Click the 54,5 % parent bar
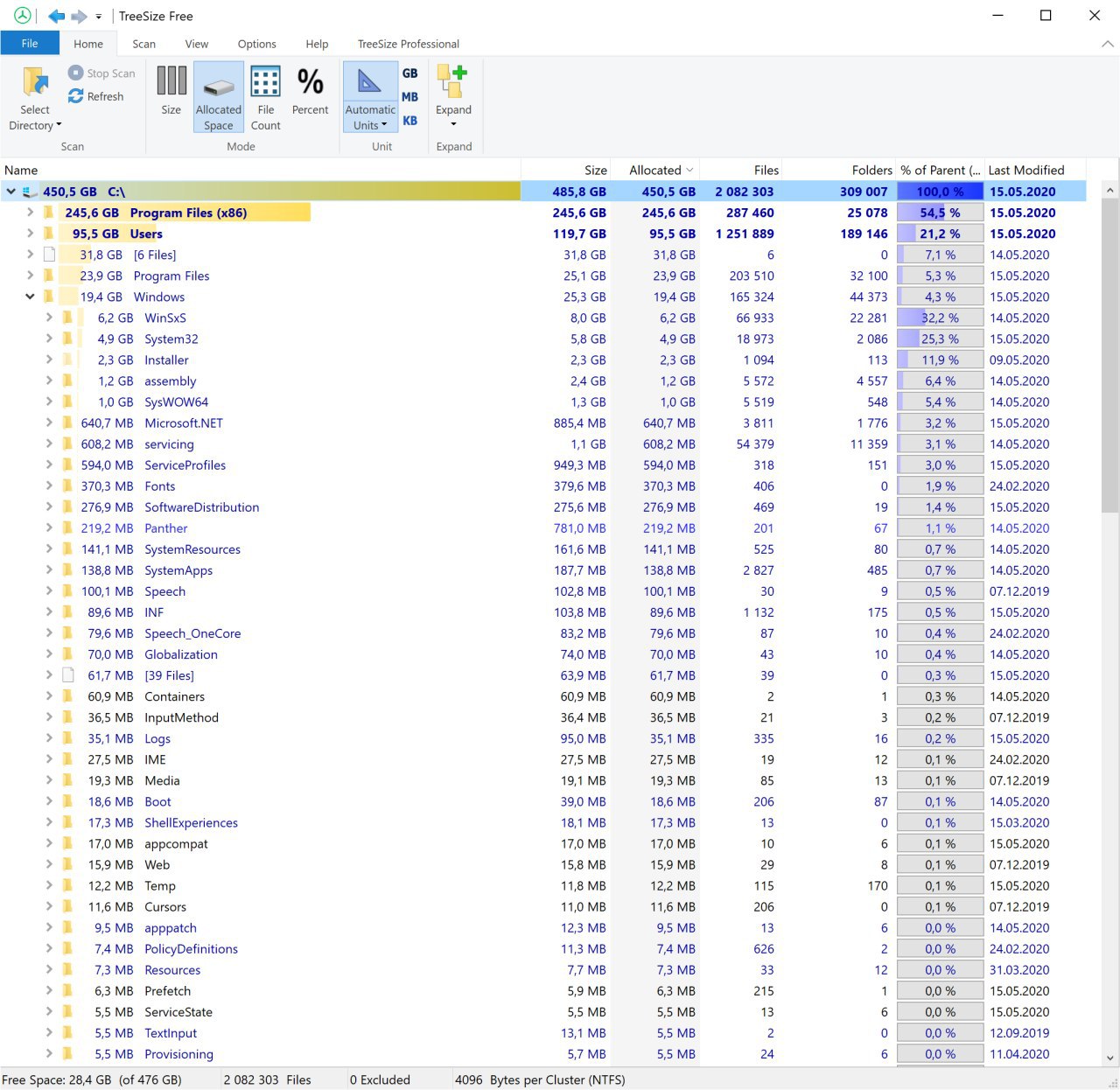Image resolution: width=1120 pixels, height=1090 pixels. tap(941, 213)
